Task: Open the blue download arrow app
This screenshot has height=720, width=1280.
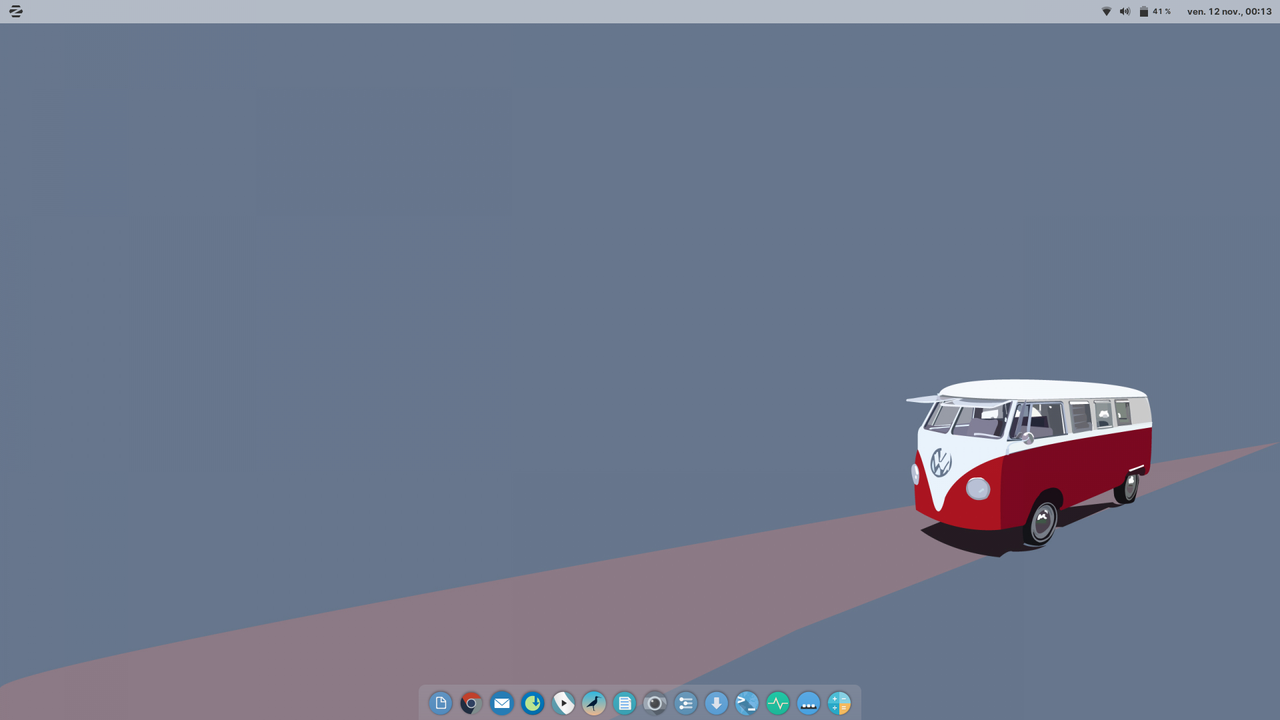Action: 716,703
